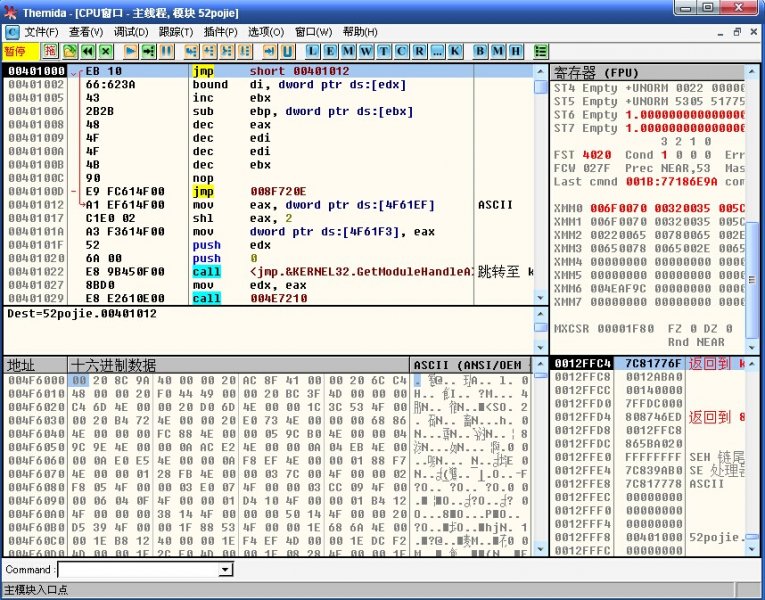
Task: Select the 'jmp 008F720E' instruction row
Action: point(268,191)
